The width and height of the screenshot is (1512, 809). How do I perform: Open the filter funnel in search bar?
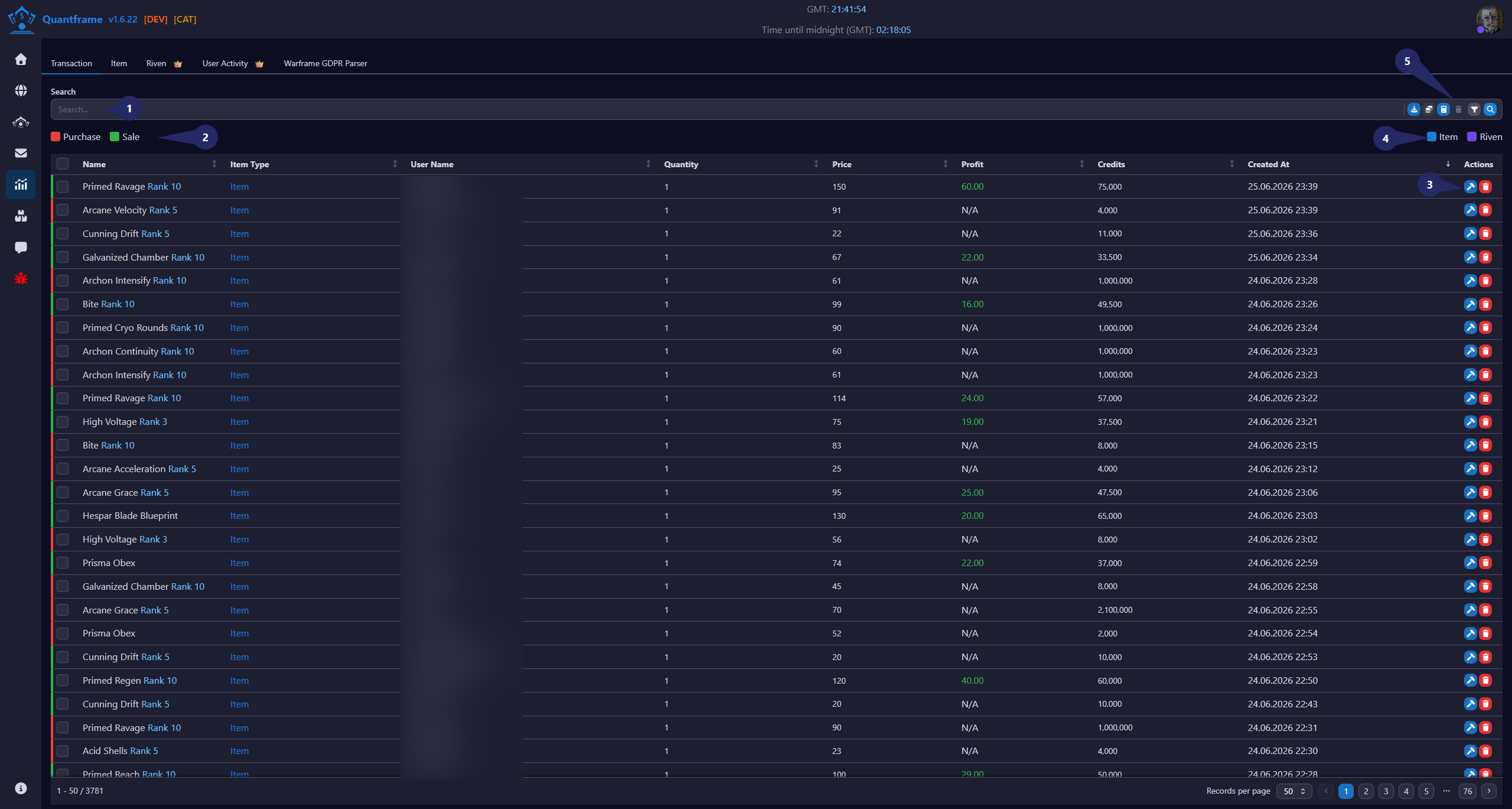(1474, 109)
